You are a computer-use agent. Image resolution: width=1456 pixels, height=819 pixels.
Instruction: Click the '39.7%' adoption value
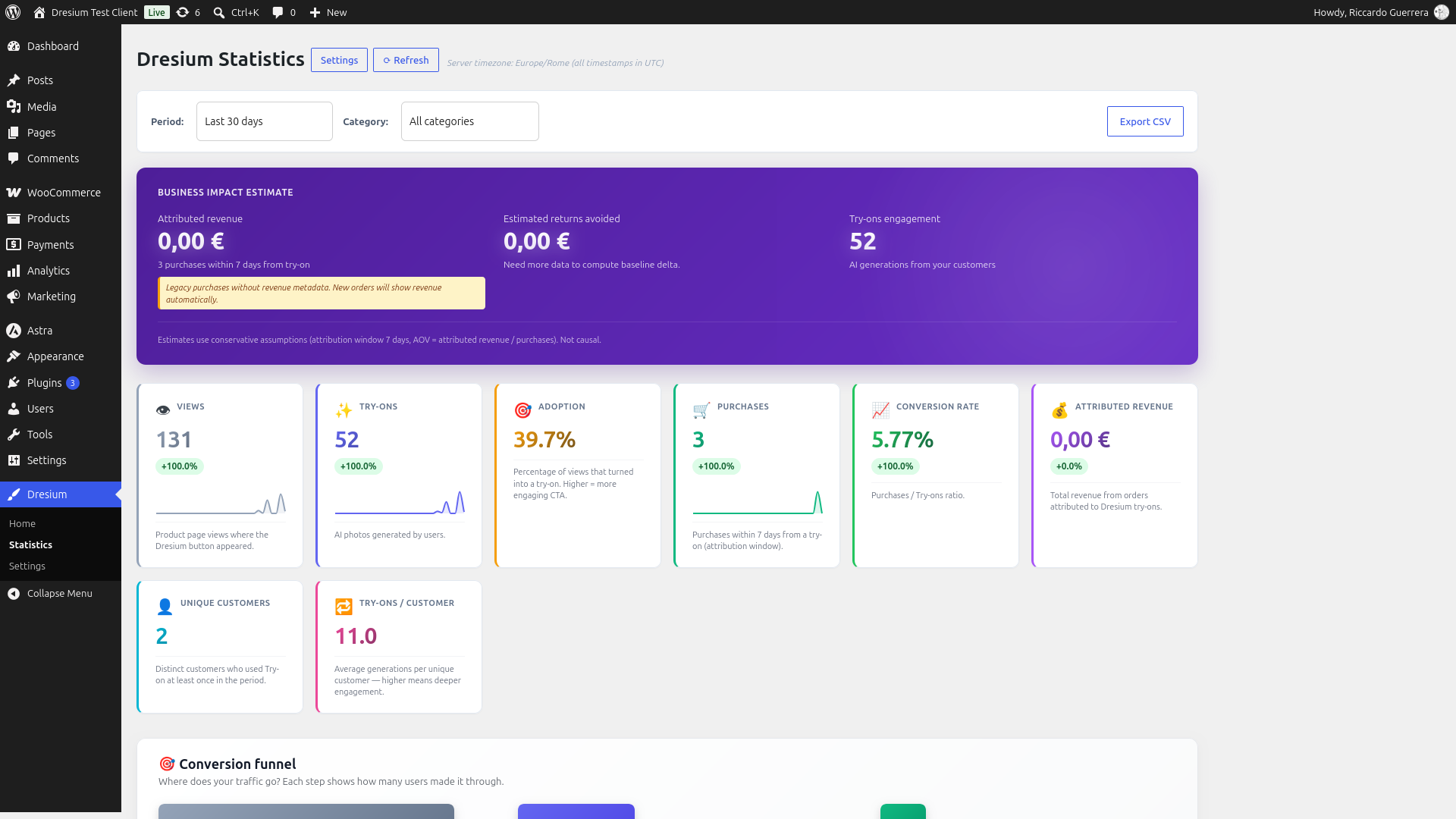pos(544,440)
